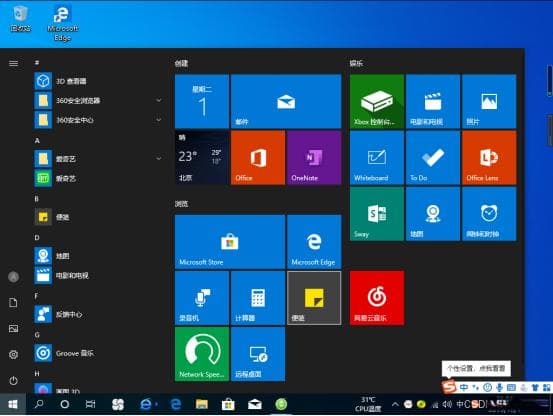
Task: Click the volume speaker in the system tray
Action: coord(447,404)
